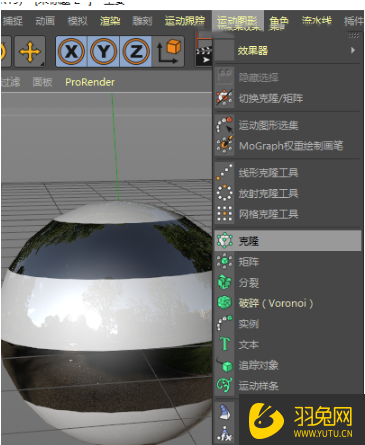Click the 切换克隆/矩阵 icon
The height and width of the screenshot is (445, 365).
coord(225,97)
